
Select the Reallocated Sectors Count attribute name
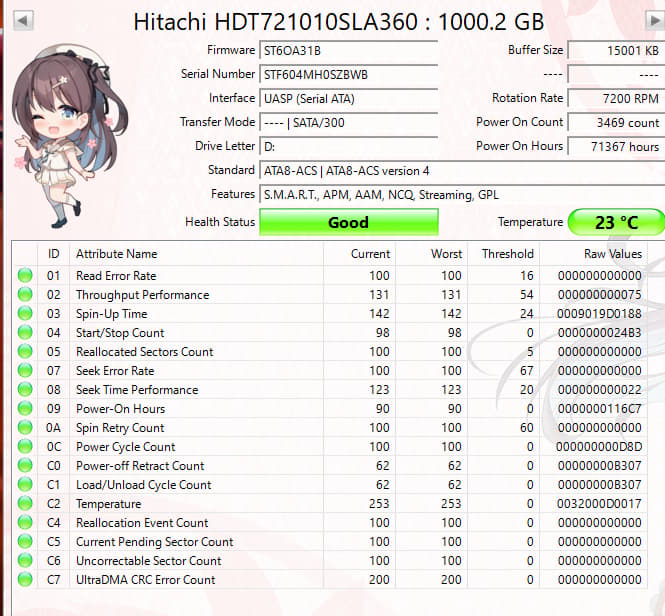click(x=145, y=352)
